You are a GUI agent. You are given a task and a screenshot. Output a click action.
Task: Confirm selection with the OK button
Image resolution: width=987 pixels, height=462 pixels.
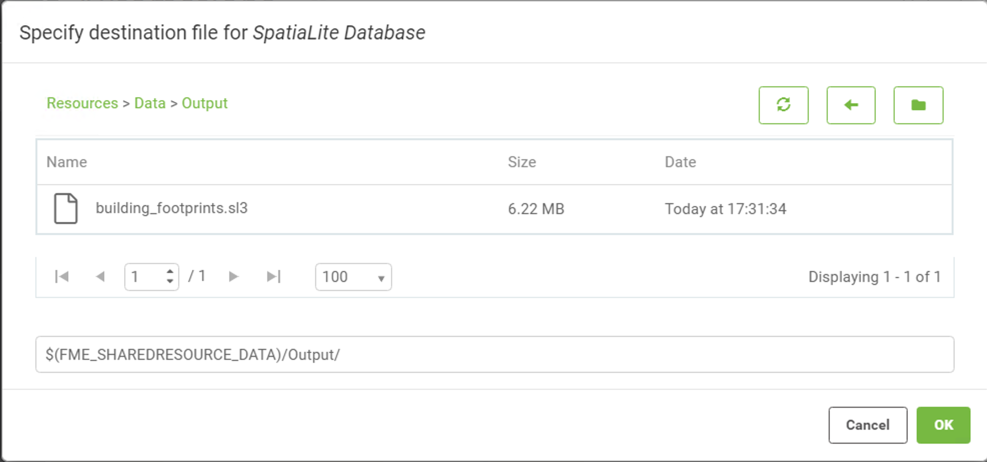tap(944, 425)
